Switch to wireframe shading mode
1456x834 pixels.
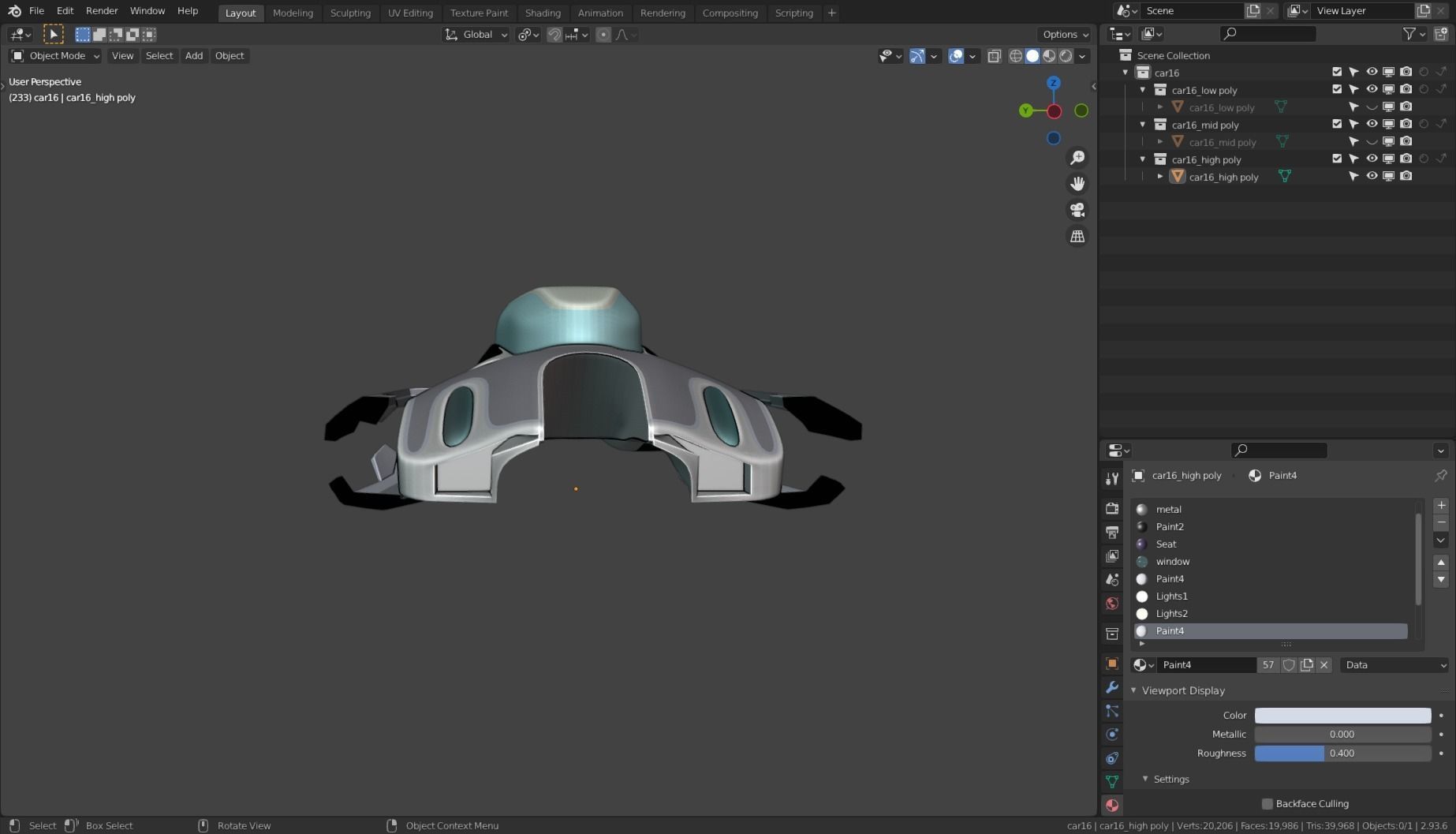tap(1016, 56)
